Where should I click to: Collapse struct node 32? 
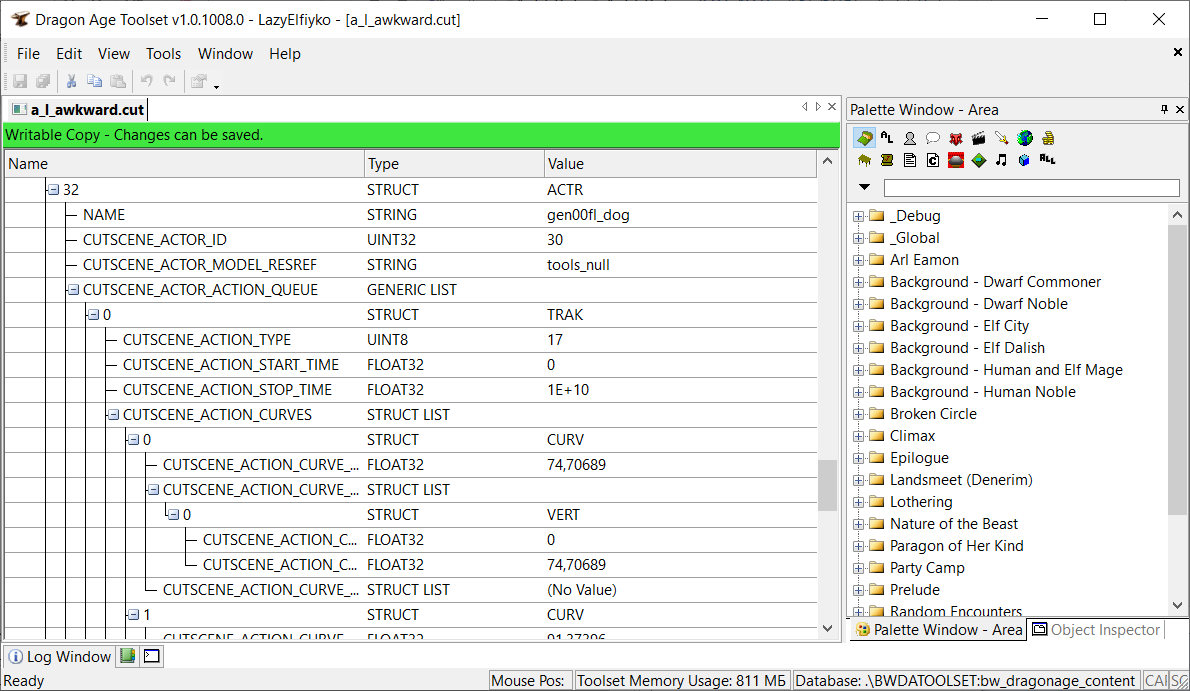pos(53,190)
